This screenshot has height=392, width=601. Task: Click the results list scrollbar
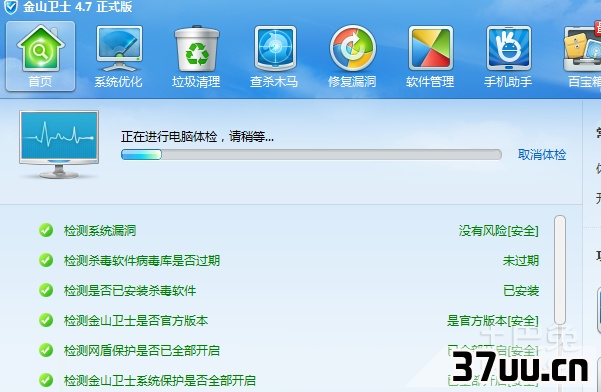(560, 271)
